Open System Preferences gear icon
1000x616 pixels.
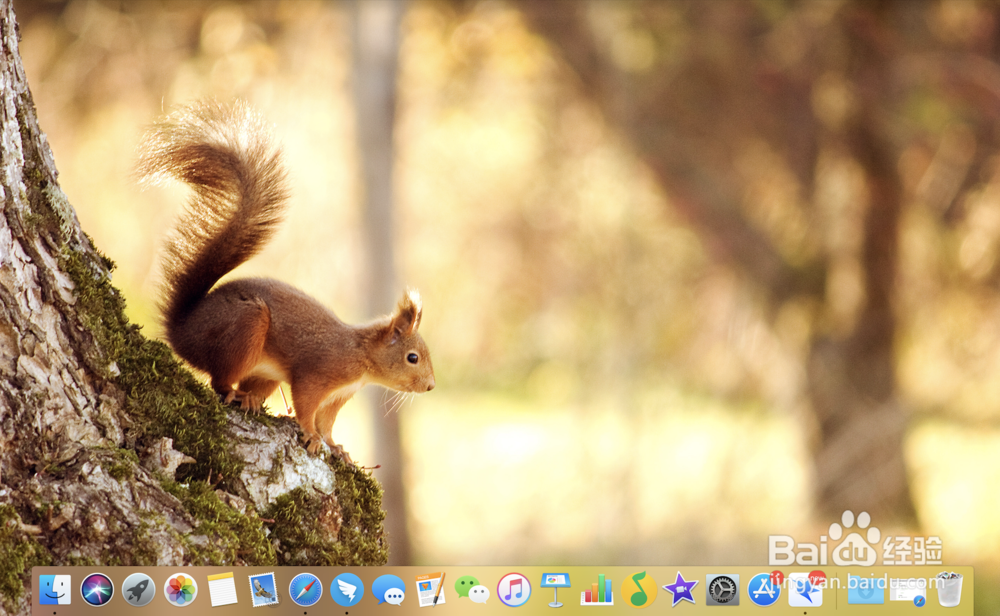pyautogui.click(x=722, y=589)
